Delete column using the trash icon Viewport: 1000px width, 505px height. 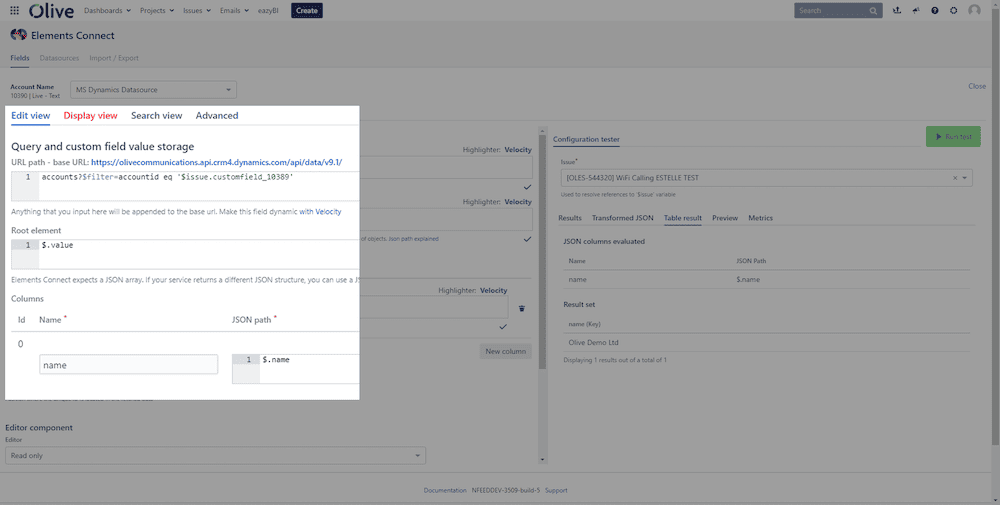521,308
